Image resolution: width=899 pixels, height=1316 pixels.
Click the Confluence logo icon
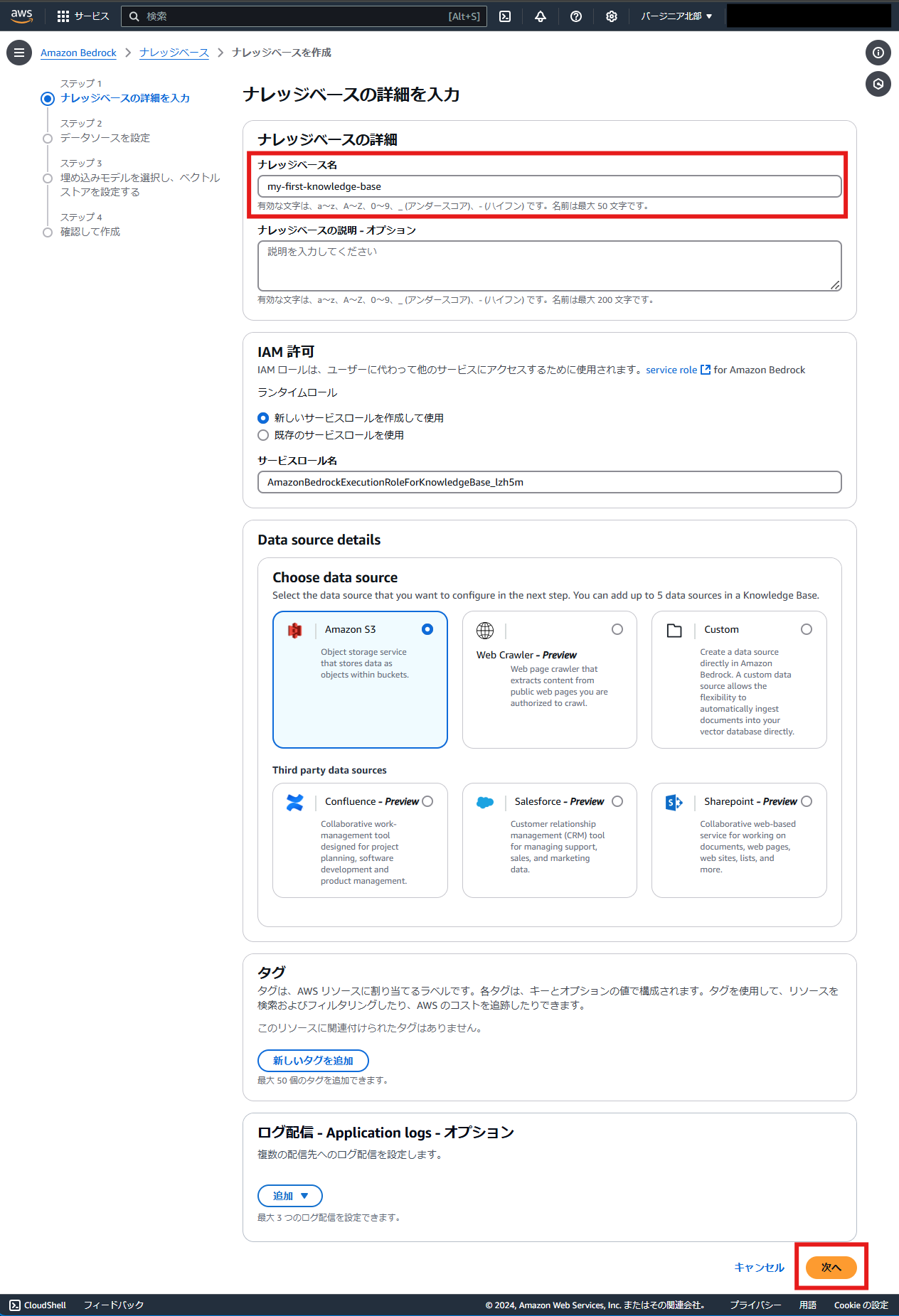[x=294, y=803]
